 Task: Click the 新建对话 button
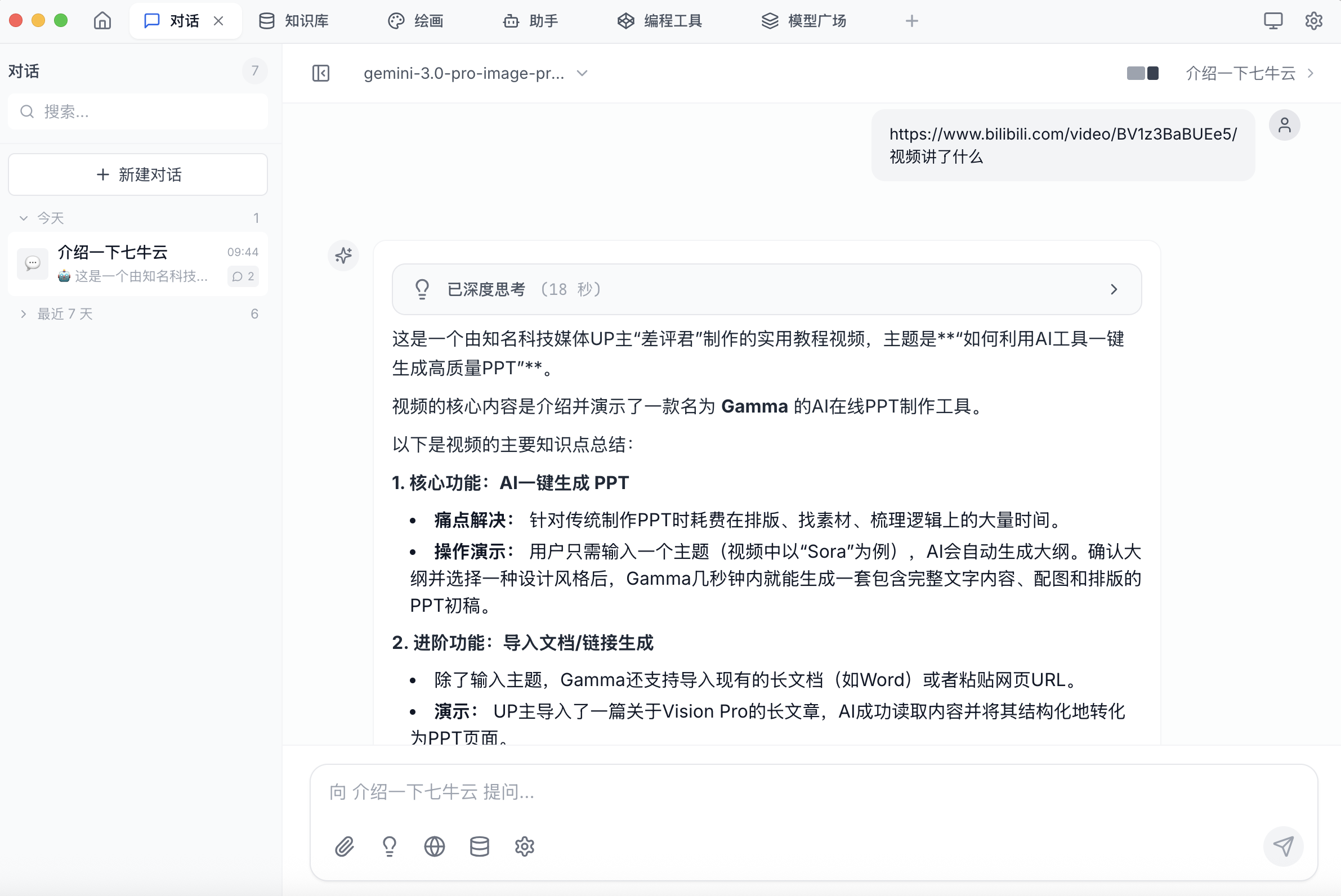pos(138,174)
